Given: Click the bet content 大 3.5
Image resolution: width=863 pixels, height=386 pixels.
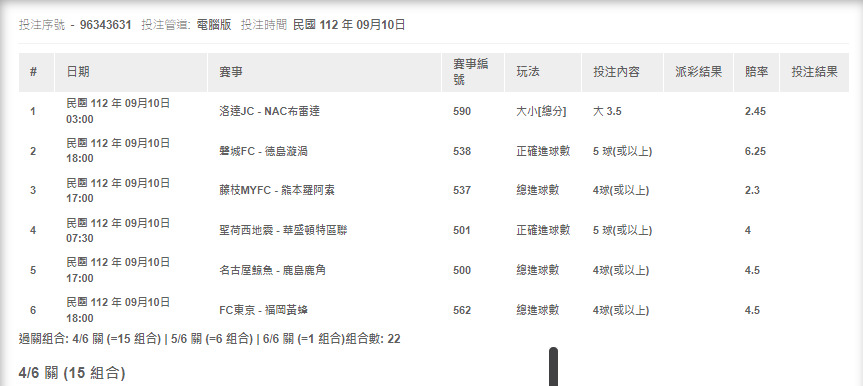Looking at the screenshot, I should tap(607, 111).
